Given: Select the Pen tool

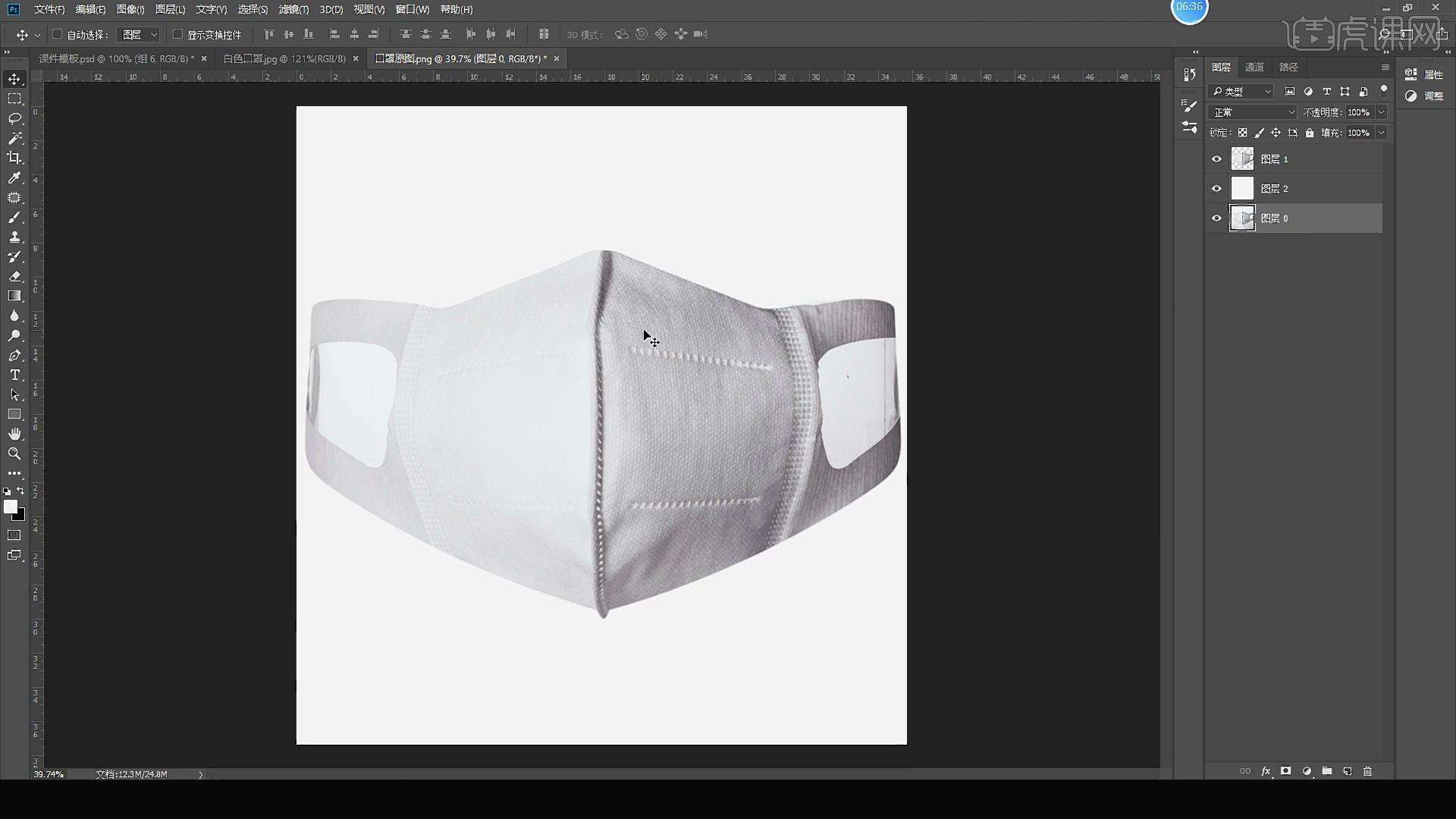Looking at the screenshot, I should 14,355.
